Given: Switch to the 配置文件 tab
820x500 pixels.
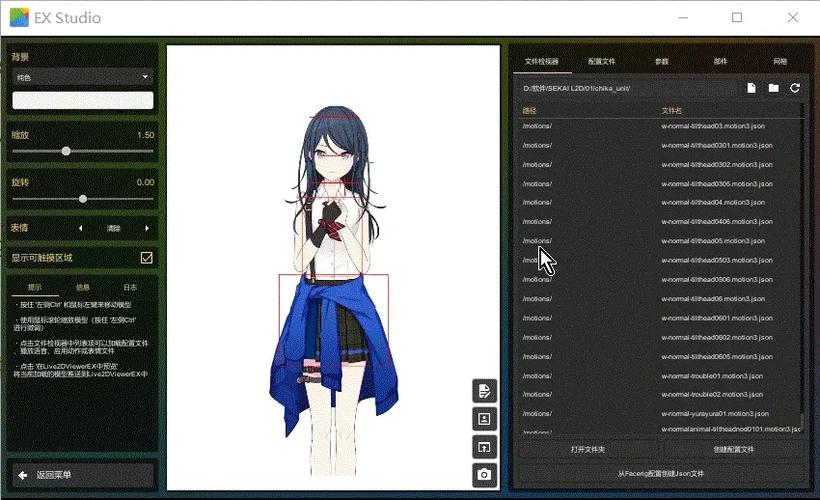Looking at the screenshot, I should (x=601, y=61).
